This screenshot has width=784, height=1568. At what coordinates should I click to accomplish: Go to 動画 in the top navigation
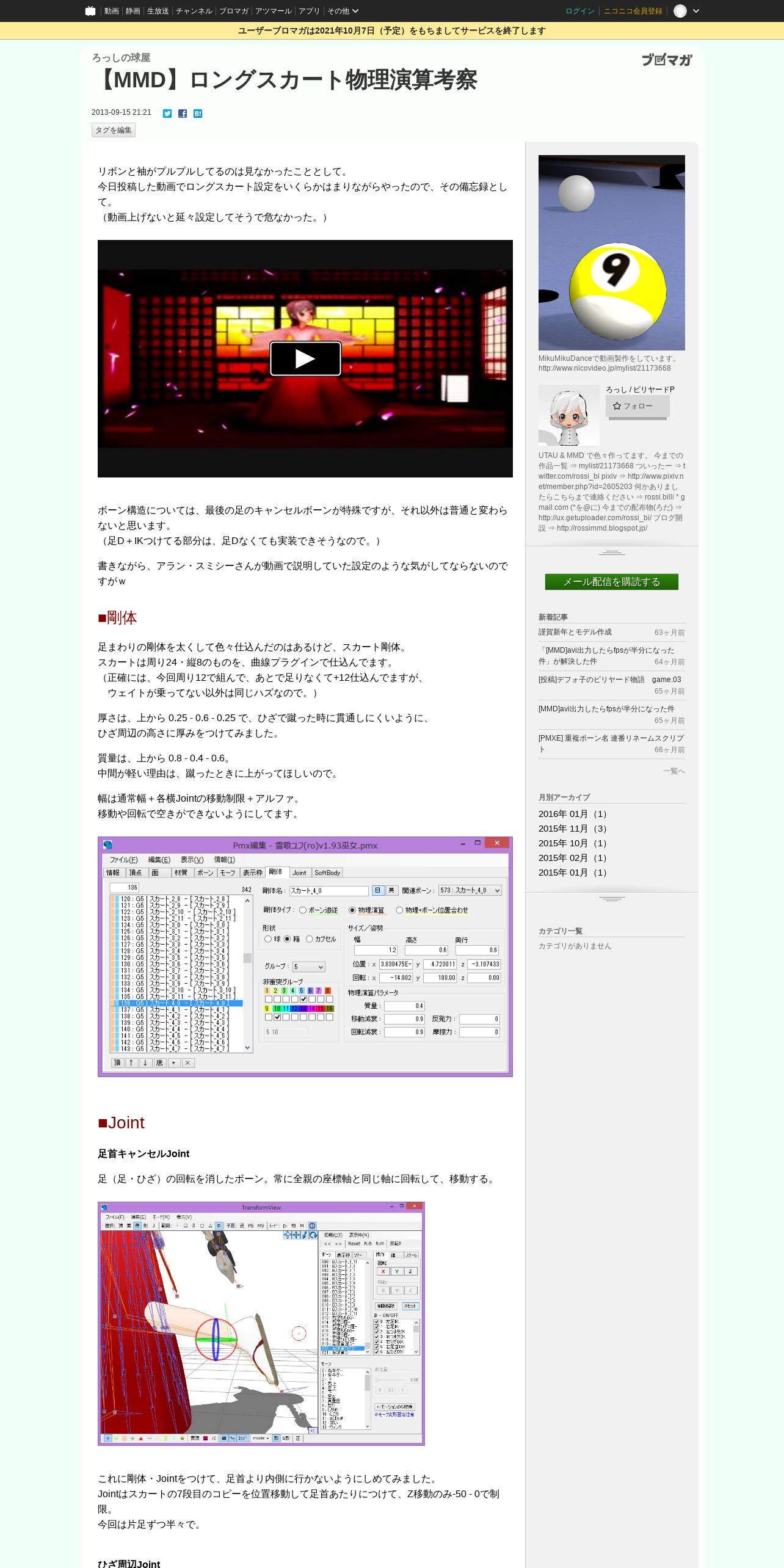(111, 11)
